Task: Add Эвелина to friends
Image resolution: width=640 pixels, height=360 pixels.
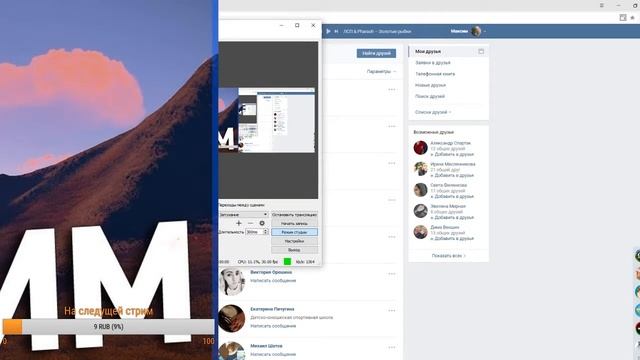Action: pyautogui.click(x=452, y=218)
